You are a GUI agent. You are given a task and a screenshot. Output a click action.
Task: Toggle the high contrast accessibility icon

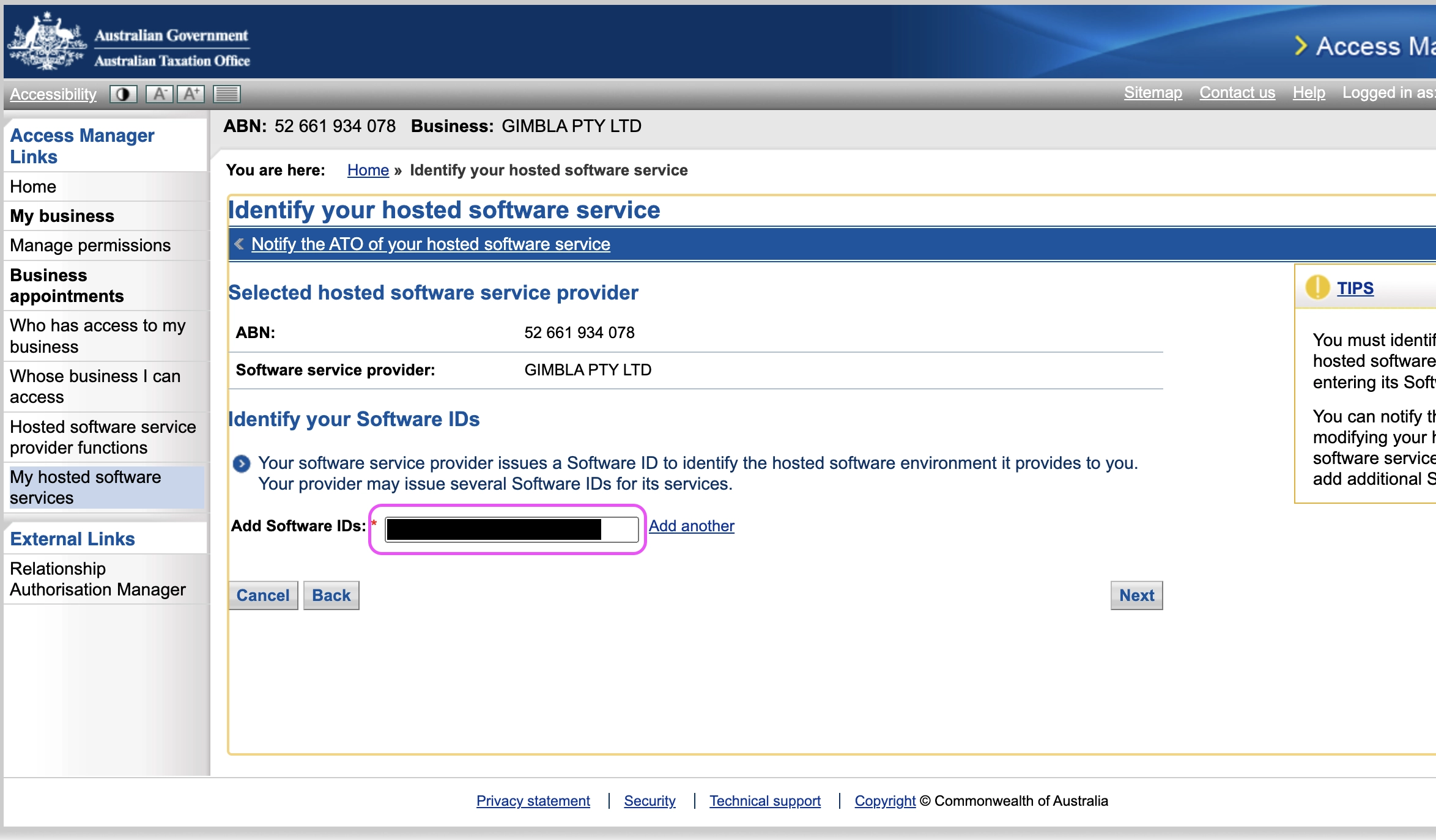(123, 94)
